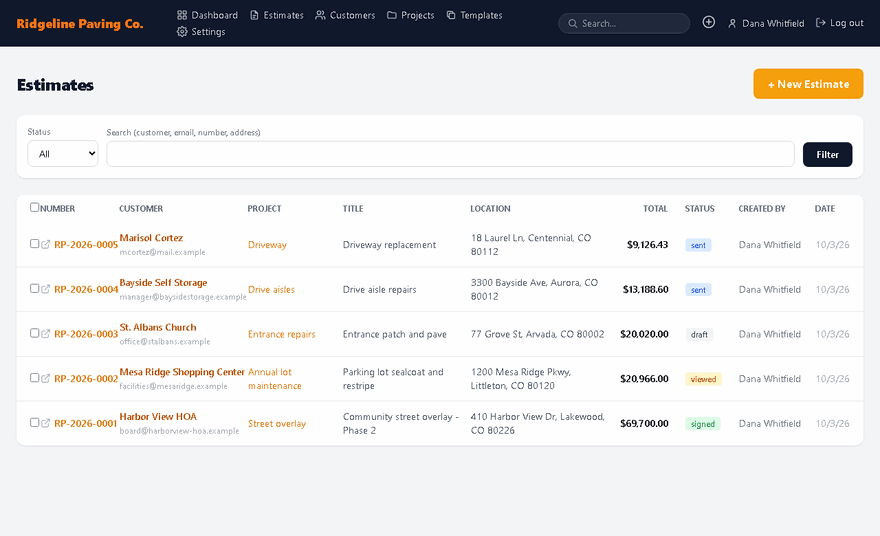Open estimate number RP-2026-0002
Image resolution: width=880 pixels, height=536 pixels.
(x=86, y=379)
